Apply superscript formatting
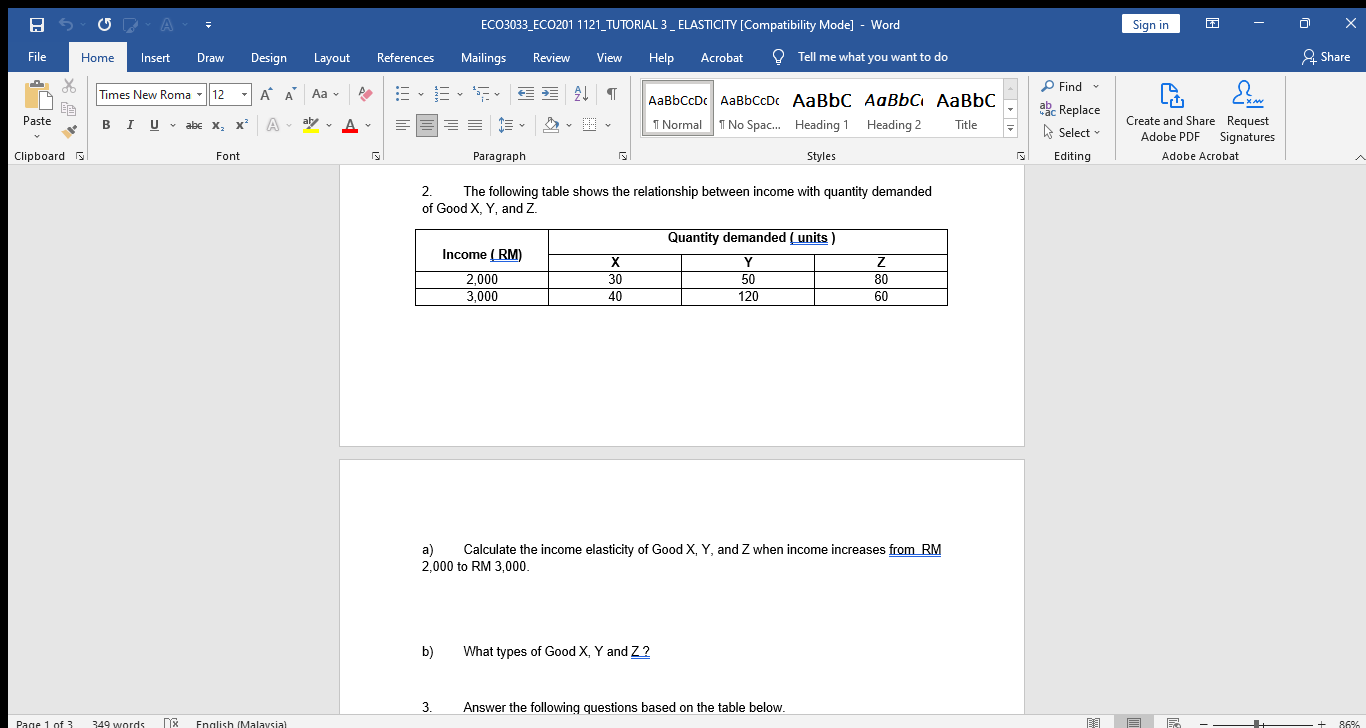The width and height of the screenshot is (1366, 728). click(x=241, y=125)
